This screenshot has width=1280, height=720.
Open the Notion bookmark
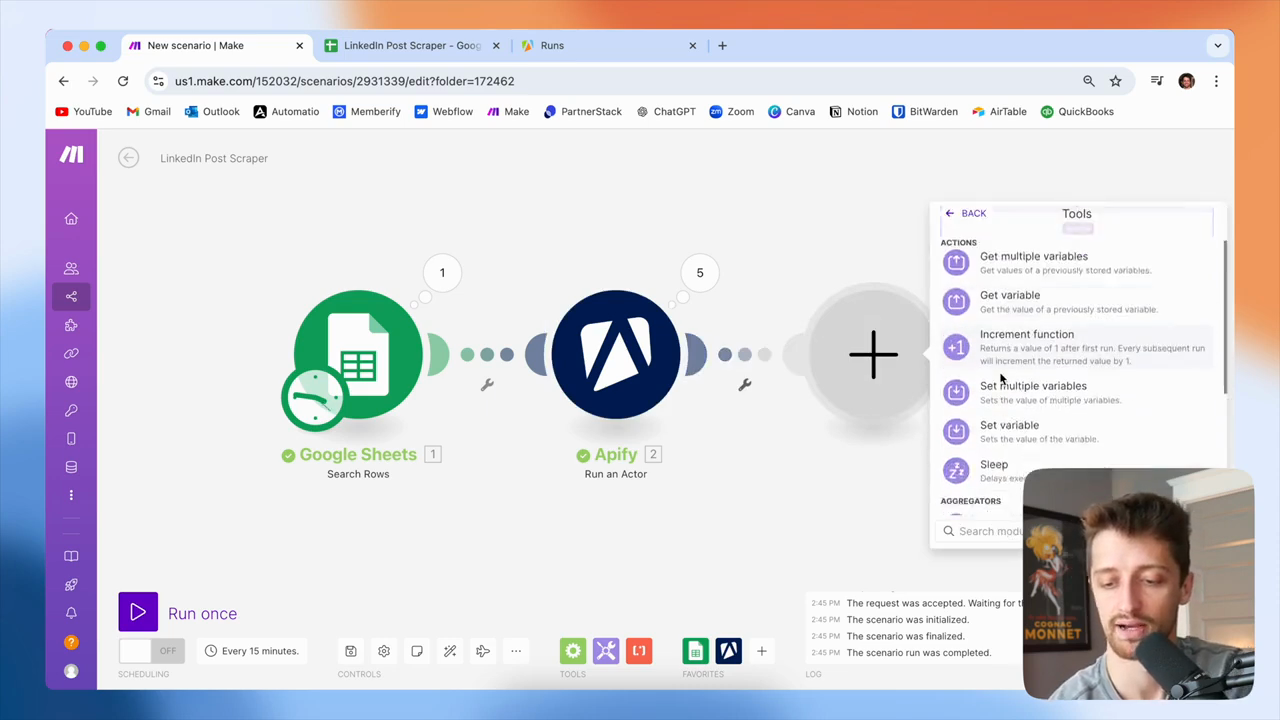tap(853, 112)
